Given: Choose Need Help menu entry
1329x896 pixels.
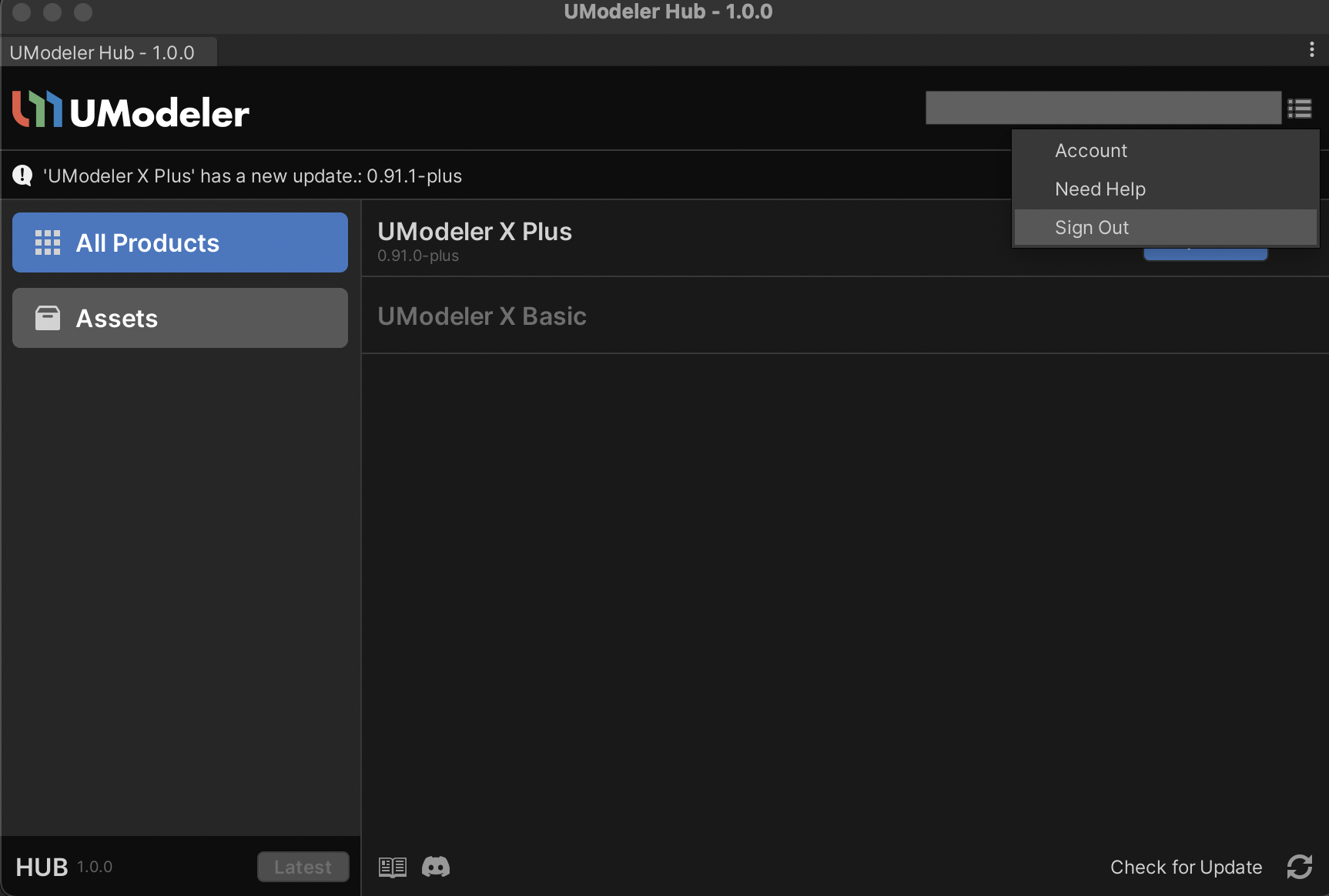Looking at the screenshot, I should (1166, 189).
